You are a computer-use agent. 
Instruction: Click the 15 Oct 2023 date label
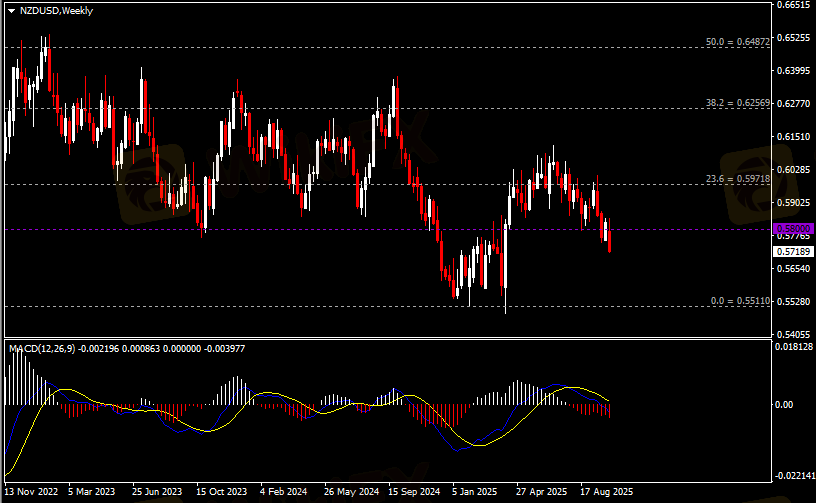tap(221, 493)
